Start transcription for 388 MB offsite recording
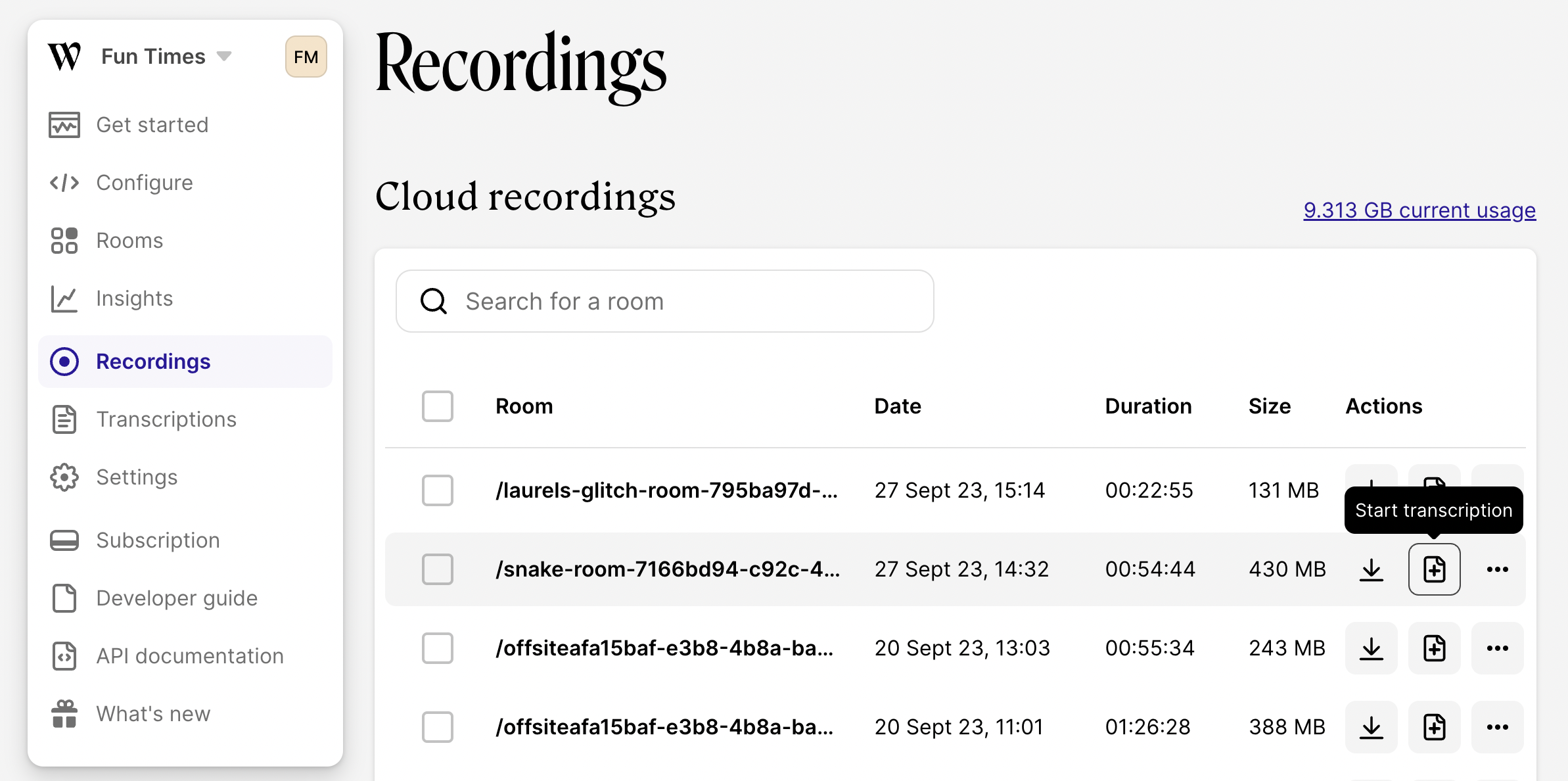This screenshot has width=1568, height=781. coord(1434,727)
